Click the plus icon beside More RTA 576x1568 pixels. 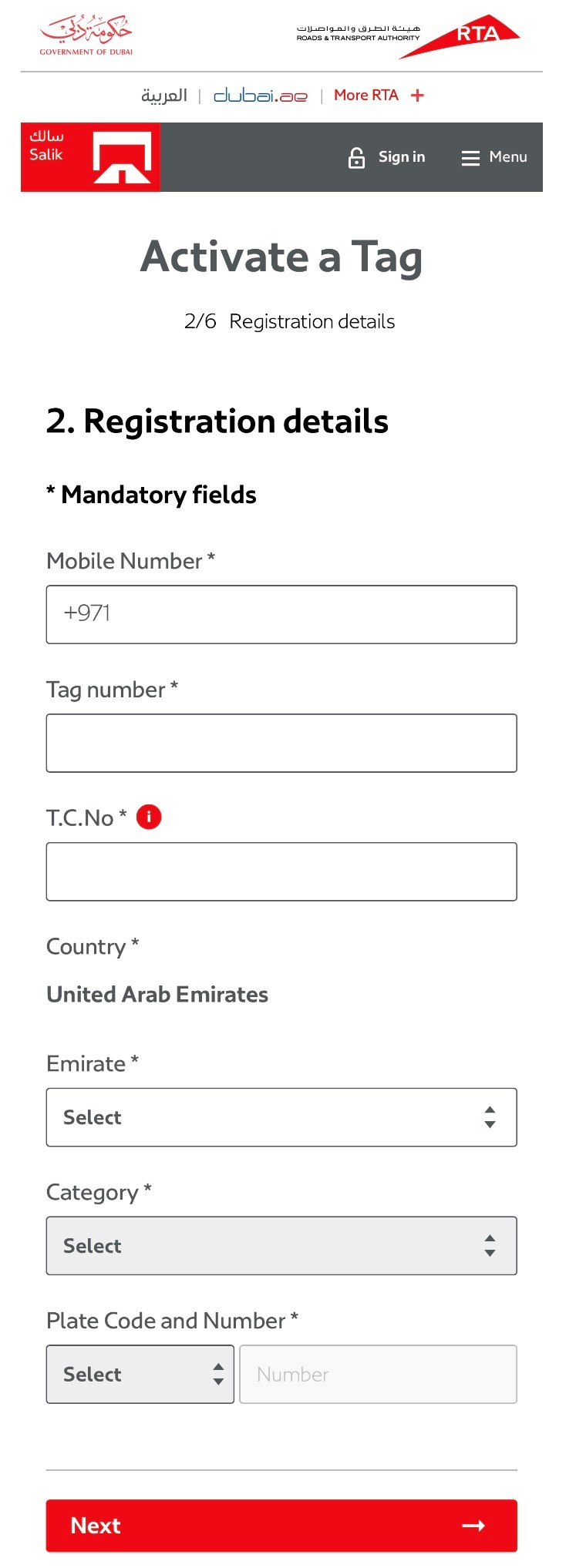(417, 96)
